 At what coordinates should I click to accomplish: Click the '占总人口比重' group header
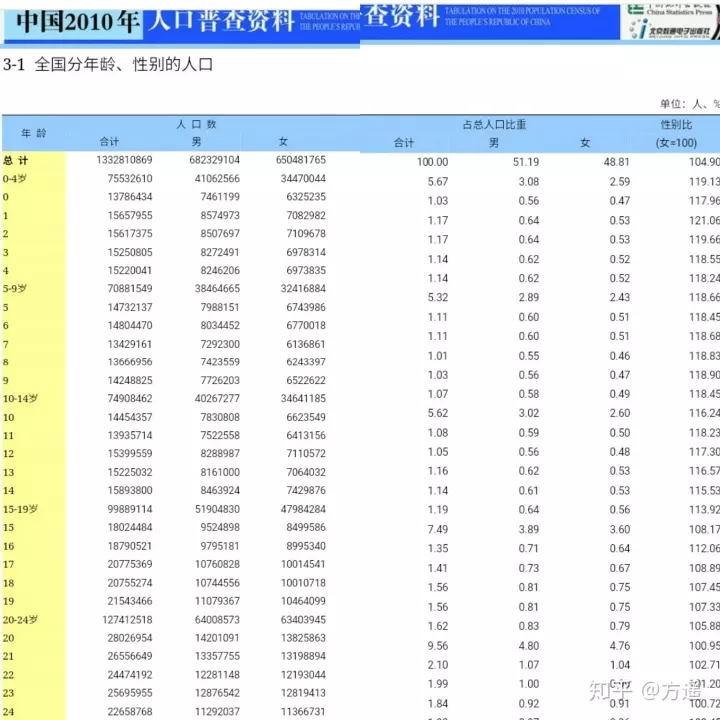(x=494, y=125)
